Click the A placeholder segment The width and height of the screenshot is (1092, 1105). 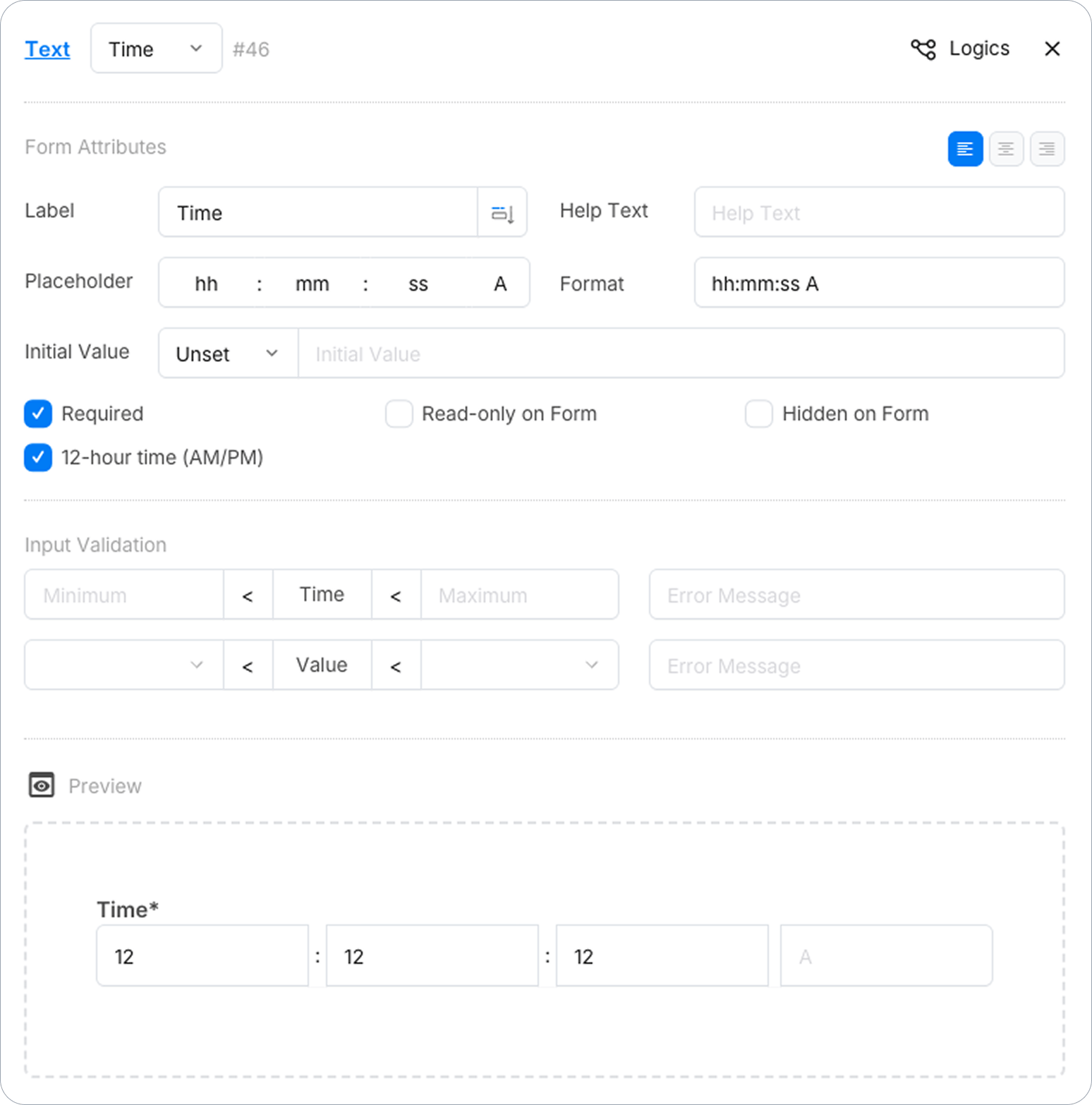pyautogui.click(x=500, y=284)
